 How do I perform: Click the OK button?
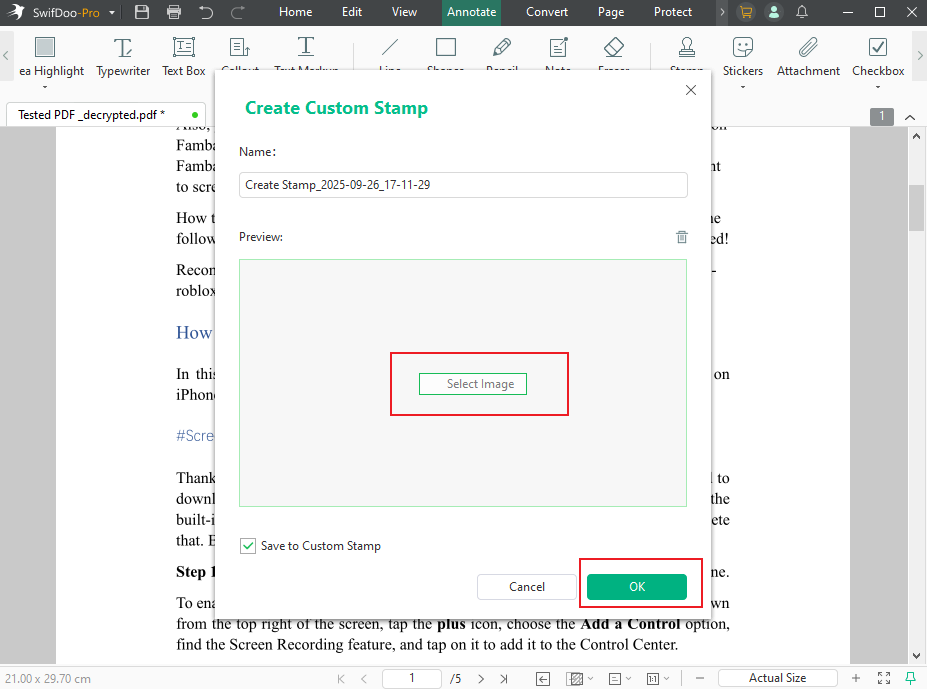point(639,587)
